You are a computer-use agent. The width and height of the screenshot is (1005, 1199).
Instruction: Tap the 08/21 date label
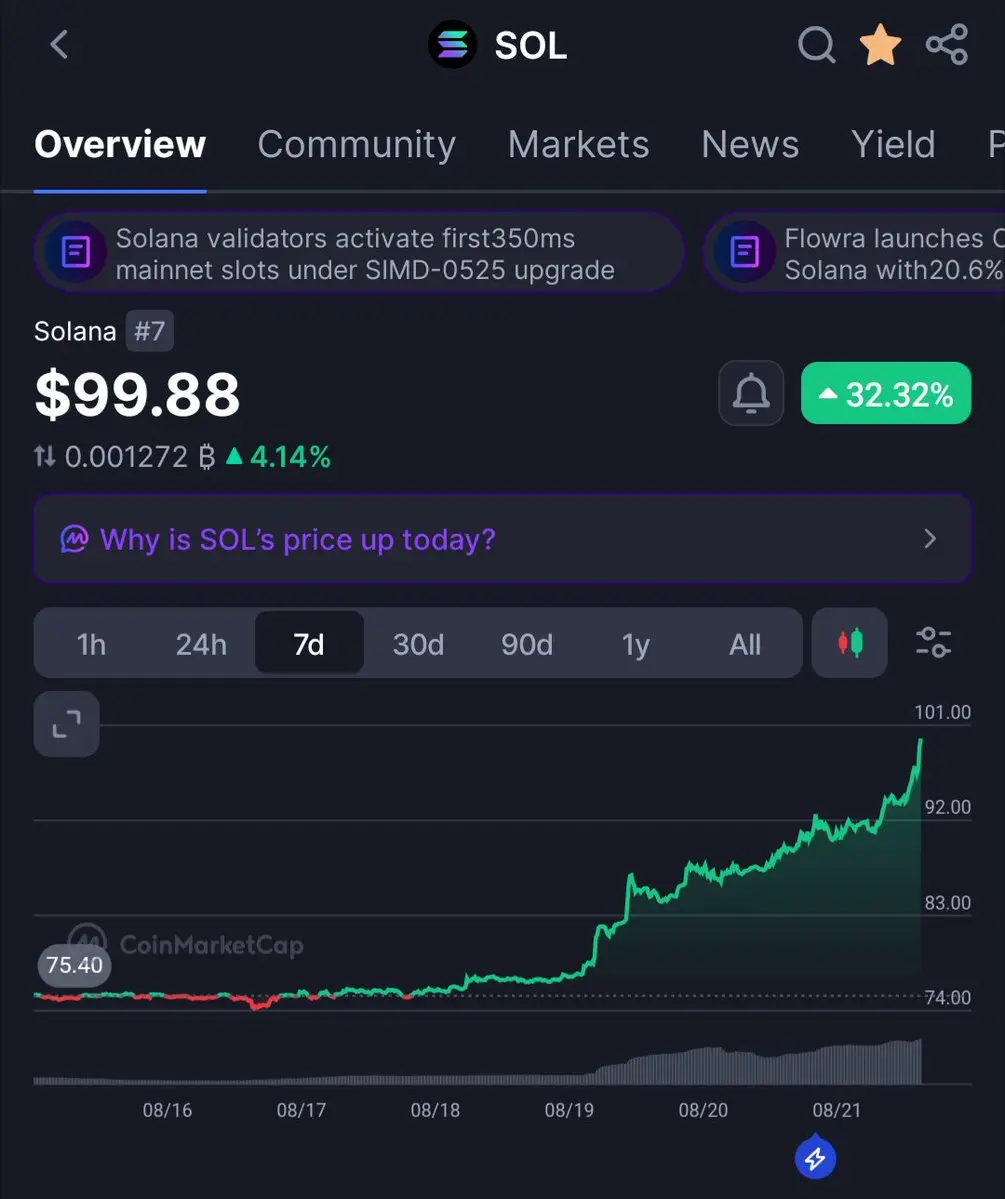[837, 1110]
